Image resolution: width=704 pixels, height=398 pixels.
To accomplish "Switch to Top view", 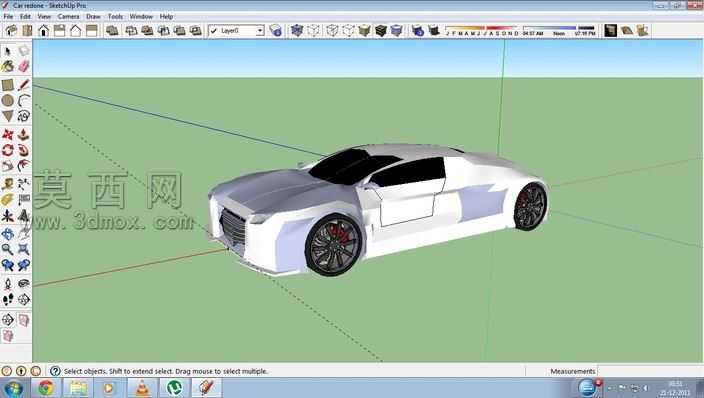I will pyautogui.click(x=27, y=31).
